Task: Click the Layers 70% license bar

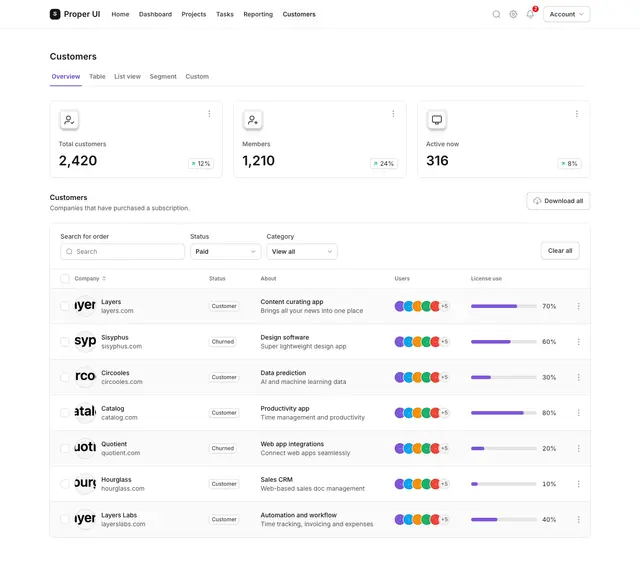Action: point(504,306)
